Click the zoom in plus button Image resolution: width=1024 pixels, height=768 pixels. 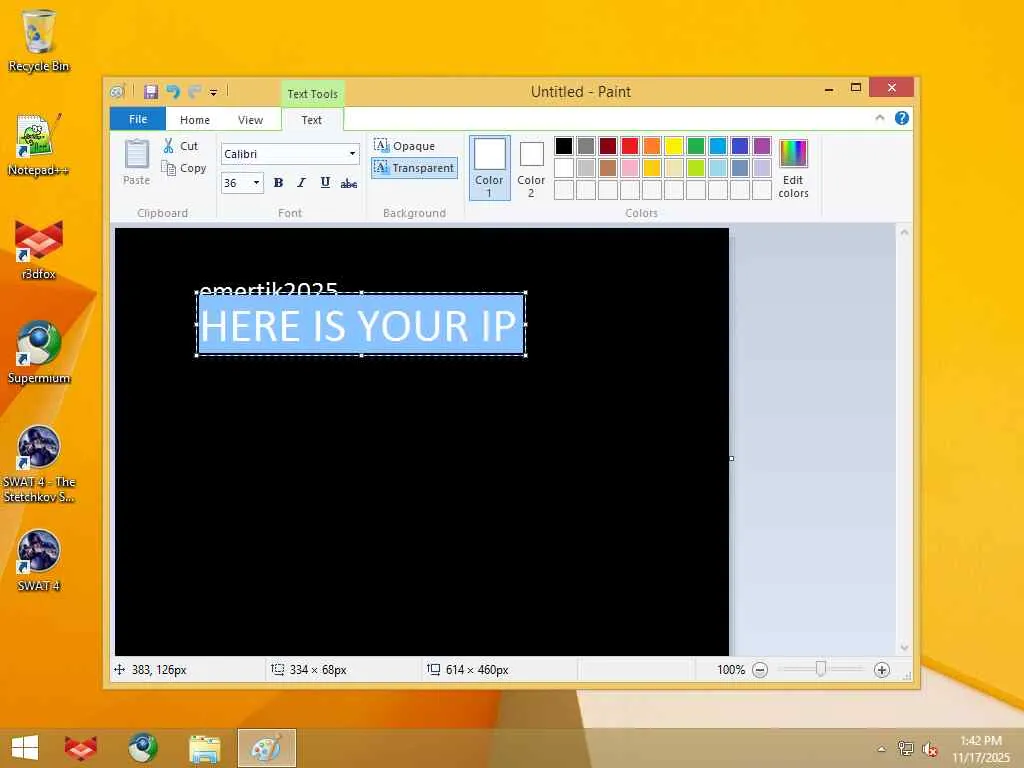882,670
